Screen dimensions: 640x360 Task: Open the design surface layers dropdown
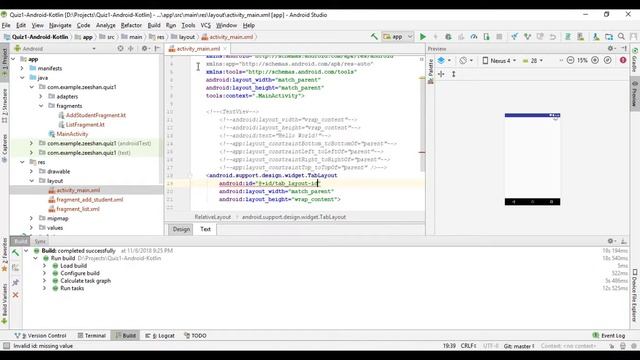(444, 60)
